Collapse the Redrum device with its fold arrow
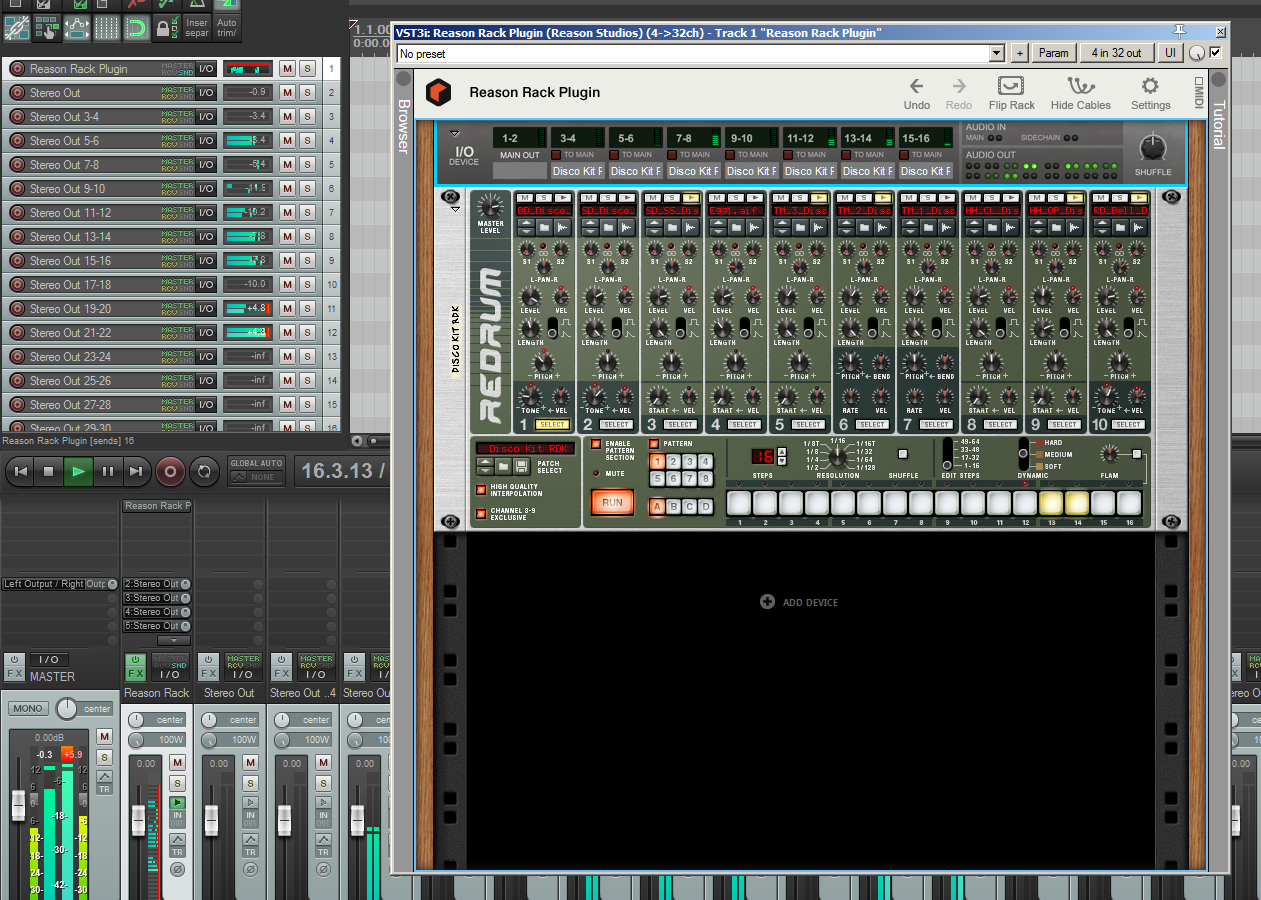The image size is (1261, 900). point(455,209)
